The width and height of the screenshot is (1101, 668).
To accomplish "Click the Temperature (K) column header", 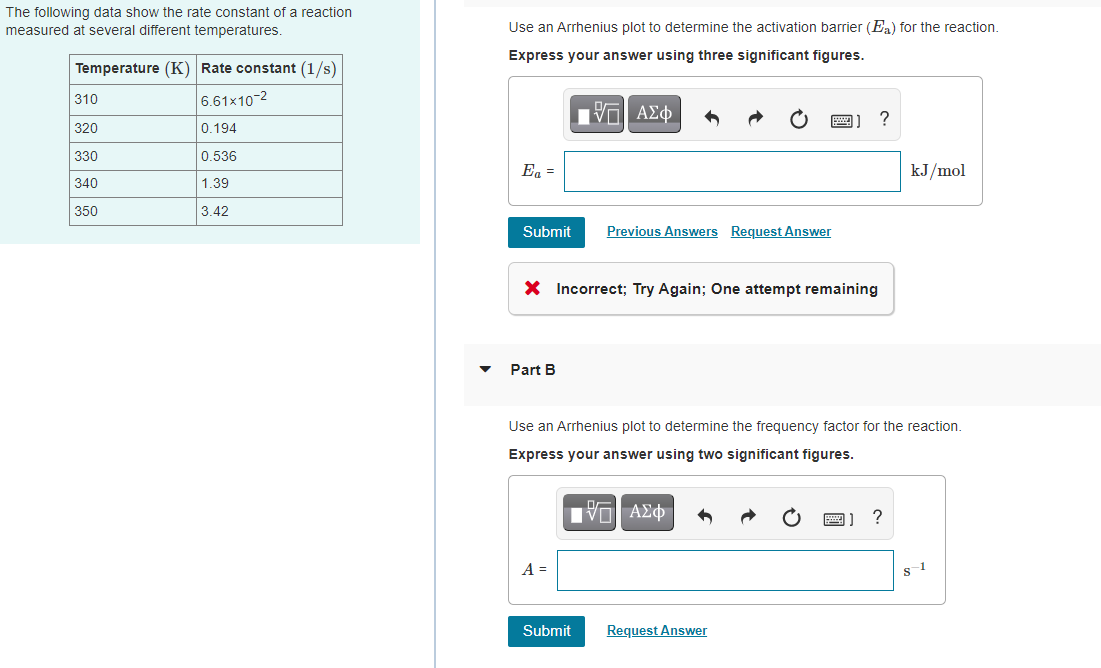I will click(133, 70).
